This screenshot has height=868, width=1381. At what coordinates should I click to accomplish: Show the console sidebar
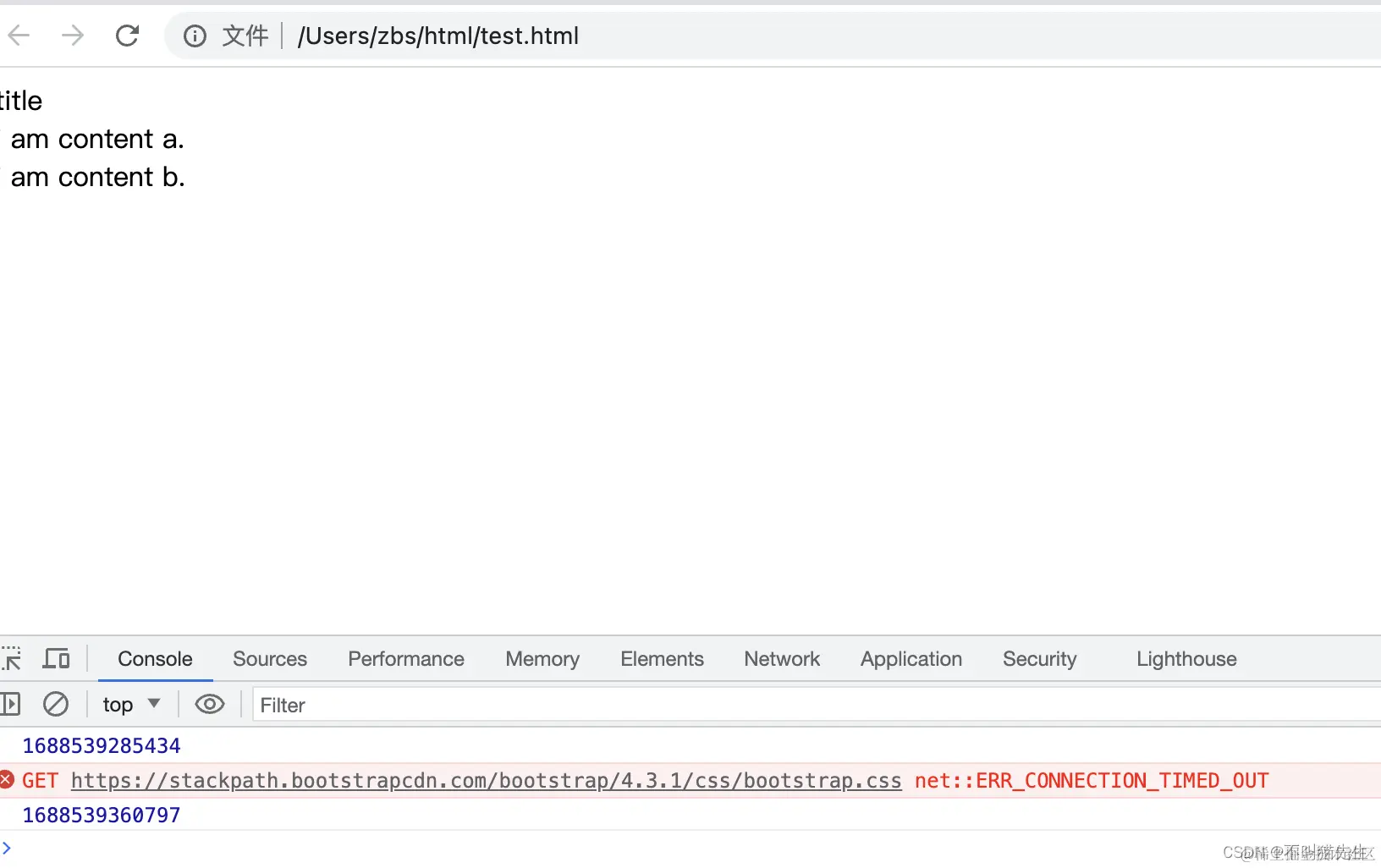coord(10,704)
